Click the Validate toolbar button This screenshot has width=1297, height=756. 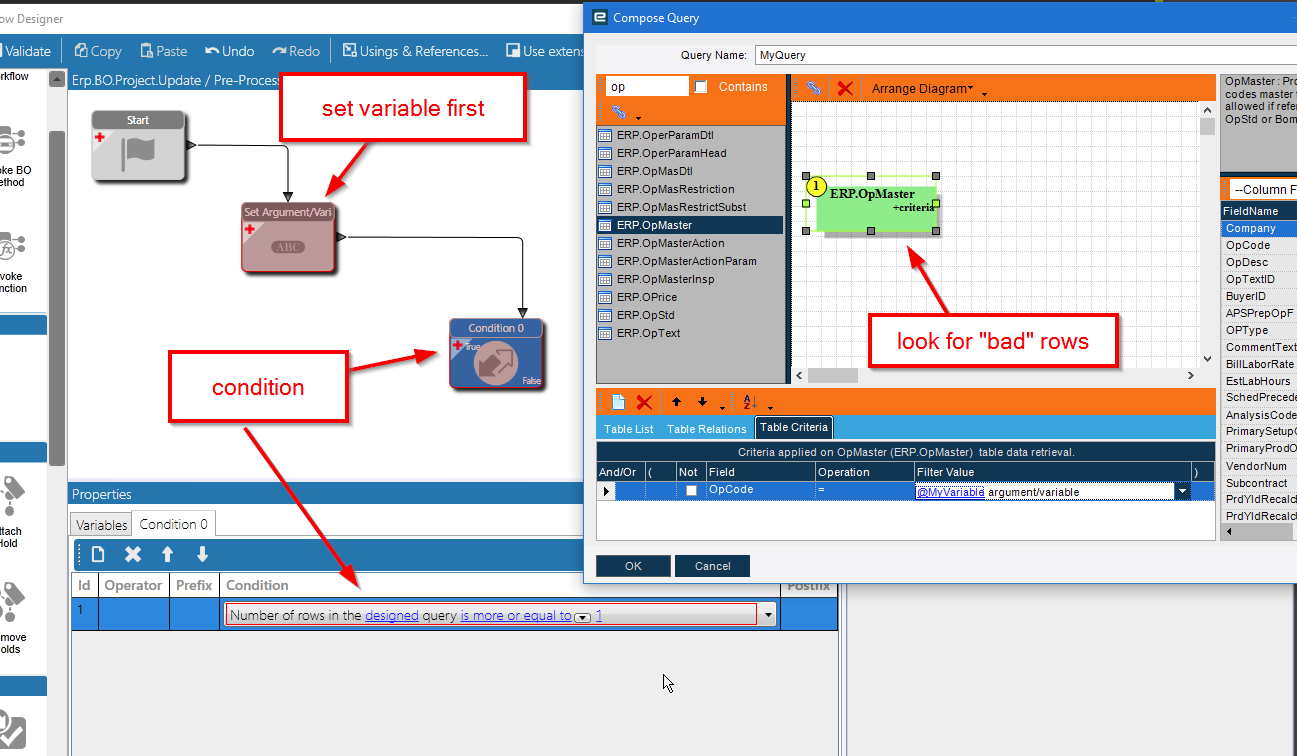pos(25,51)
